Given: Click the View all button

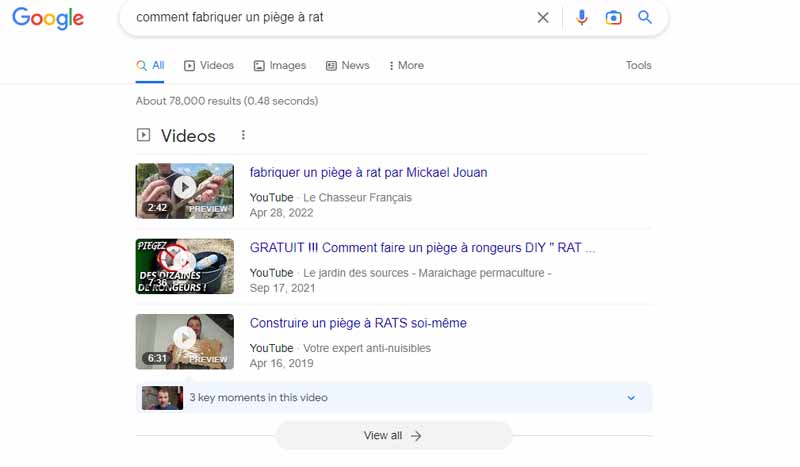Looking at the screenshot, I should coord(393,435).
